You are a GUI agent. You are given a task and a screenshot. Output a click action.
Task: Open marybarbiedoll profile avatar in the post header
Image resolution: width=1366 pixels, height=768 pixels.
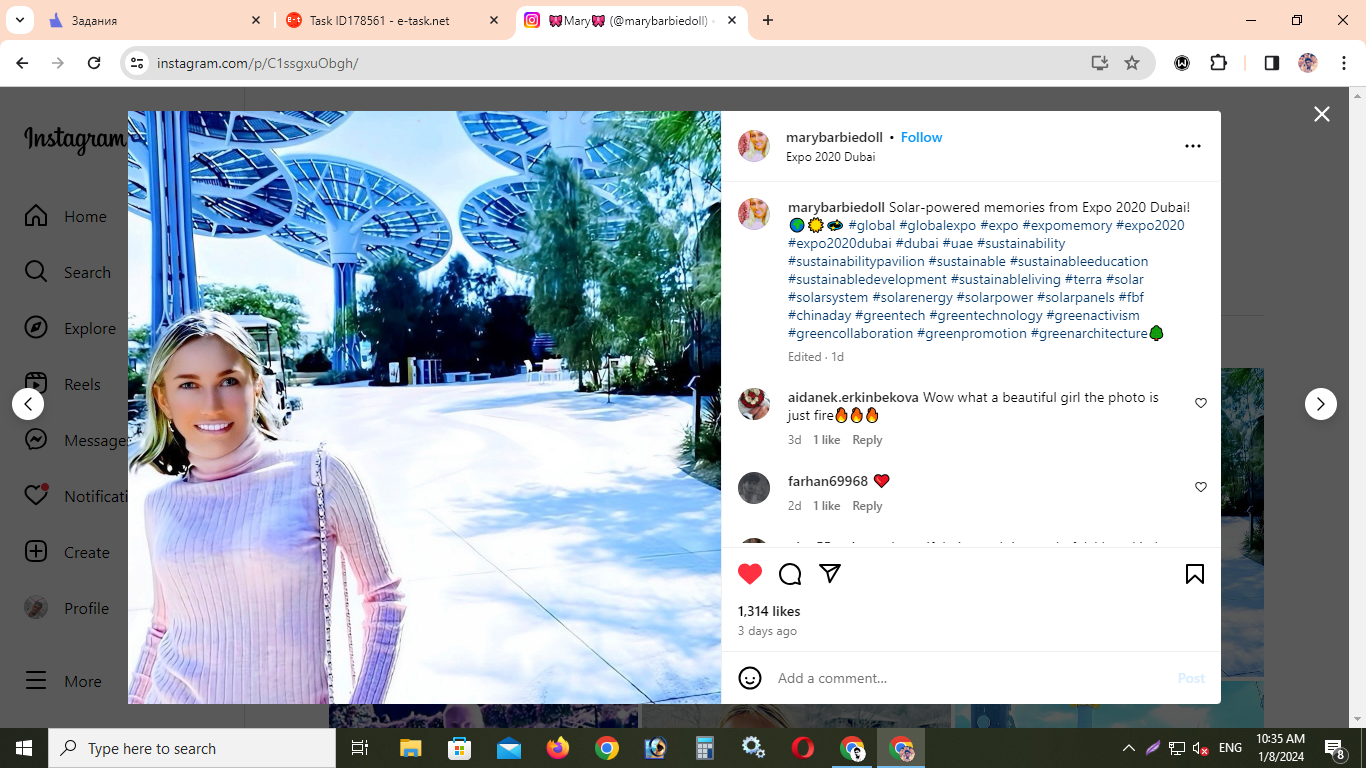(x=754, y=146)
